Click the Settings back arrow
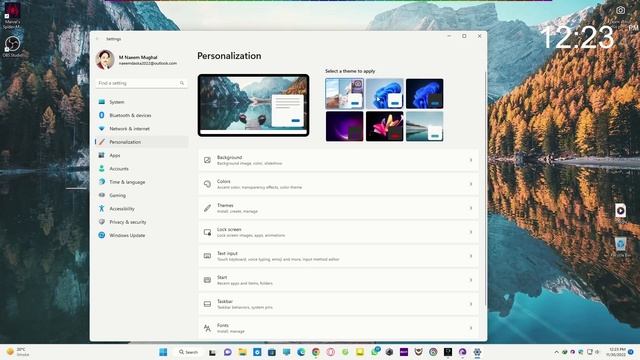Viewport: 640px width, 360px height. (x=98, y=39)
